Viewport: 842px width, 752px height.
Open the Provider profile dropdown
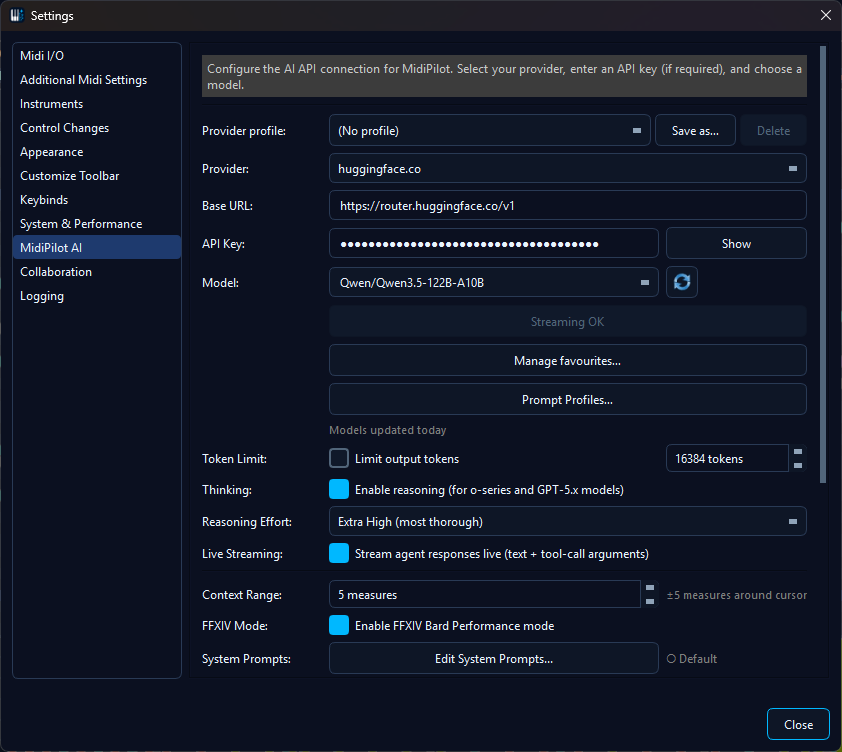[489, 131]
